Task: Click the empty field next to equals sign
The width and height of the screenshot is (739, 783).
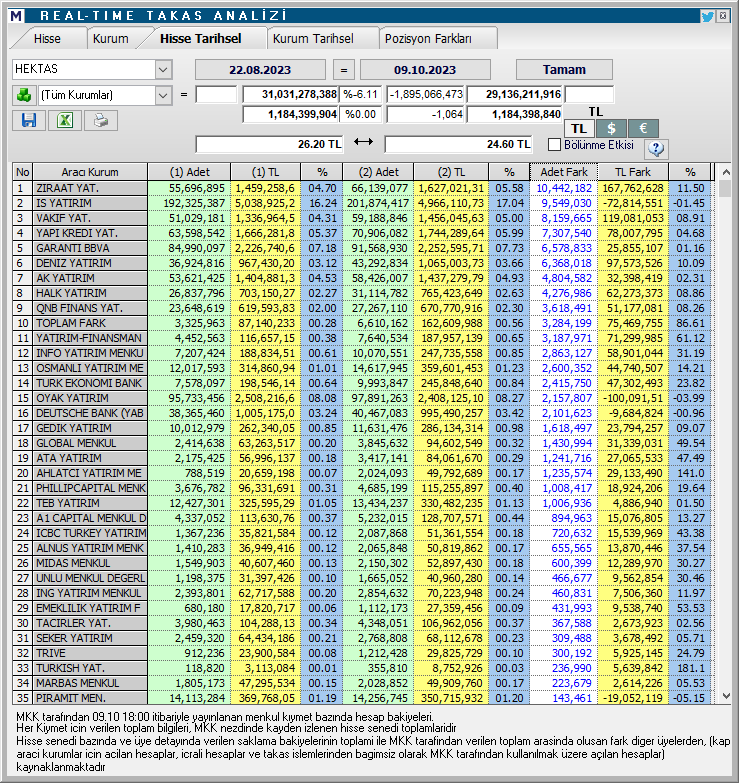Action: point(216,94)
